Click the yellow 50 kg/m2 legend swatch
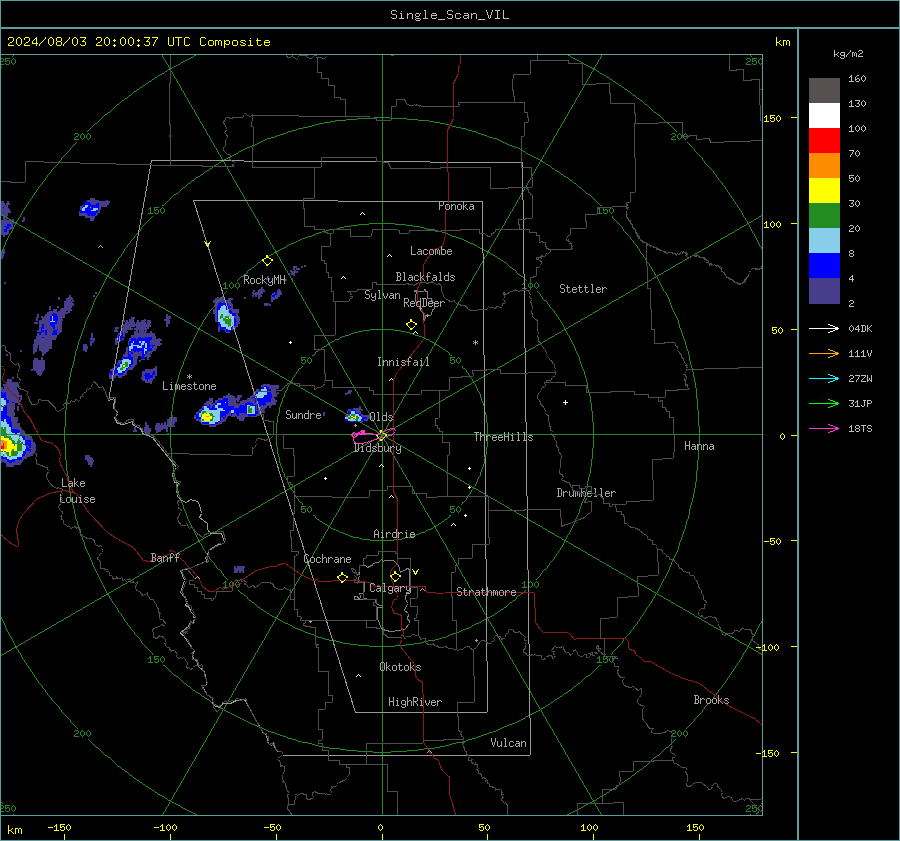This screenshot has width=900, height=841. click(x=824, y=191)
